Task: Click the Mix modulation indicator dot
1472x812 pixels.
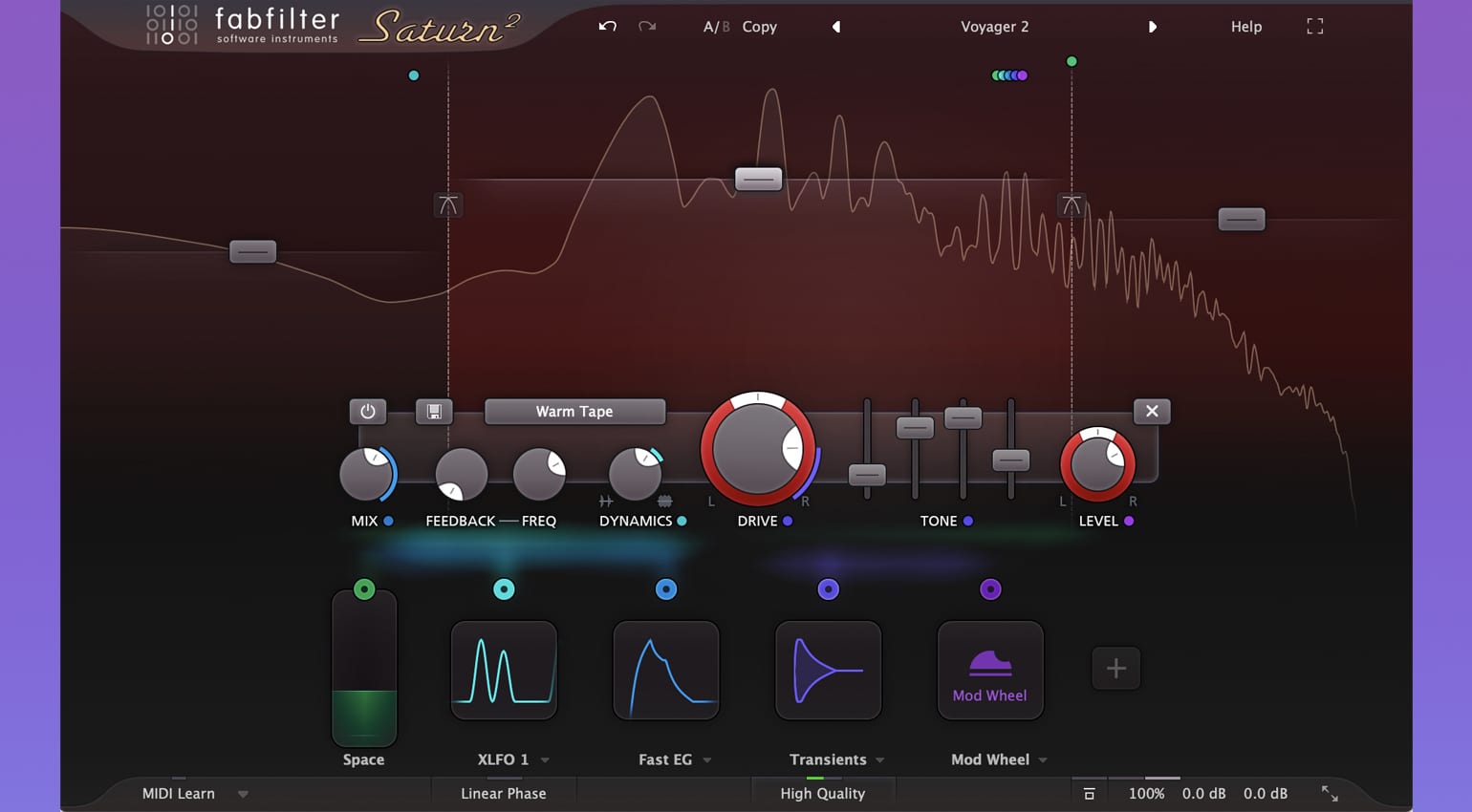Action: 388,521
